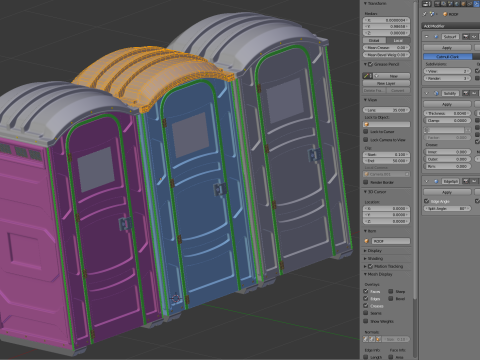Apply the EdgeSplit modifier

447,192
